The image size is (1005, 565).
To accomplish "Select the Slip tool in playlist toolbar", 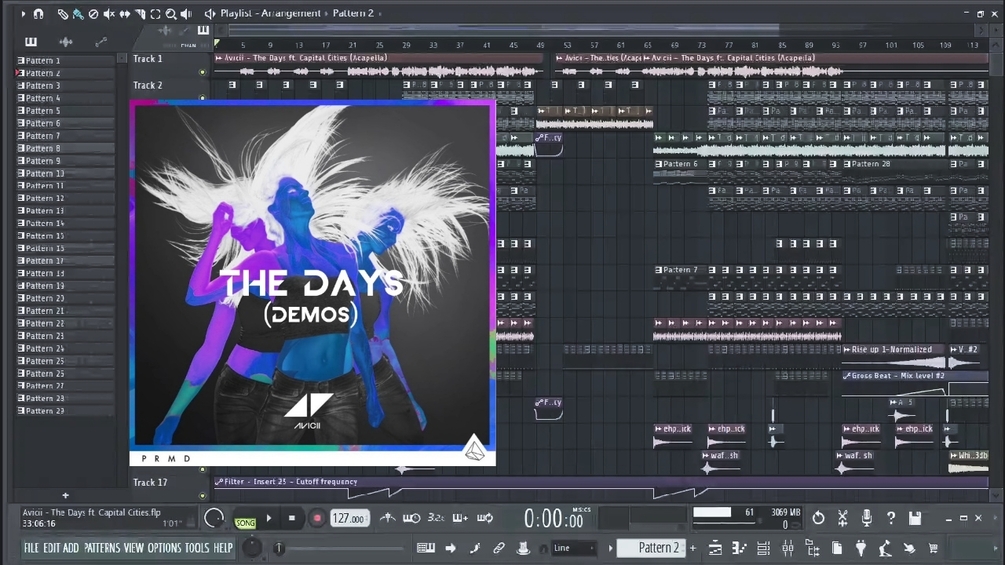I will point(124,13).
